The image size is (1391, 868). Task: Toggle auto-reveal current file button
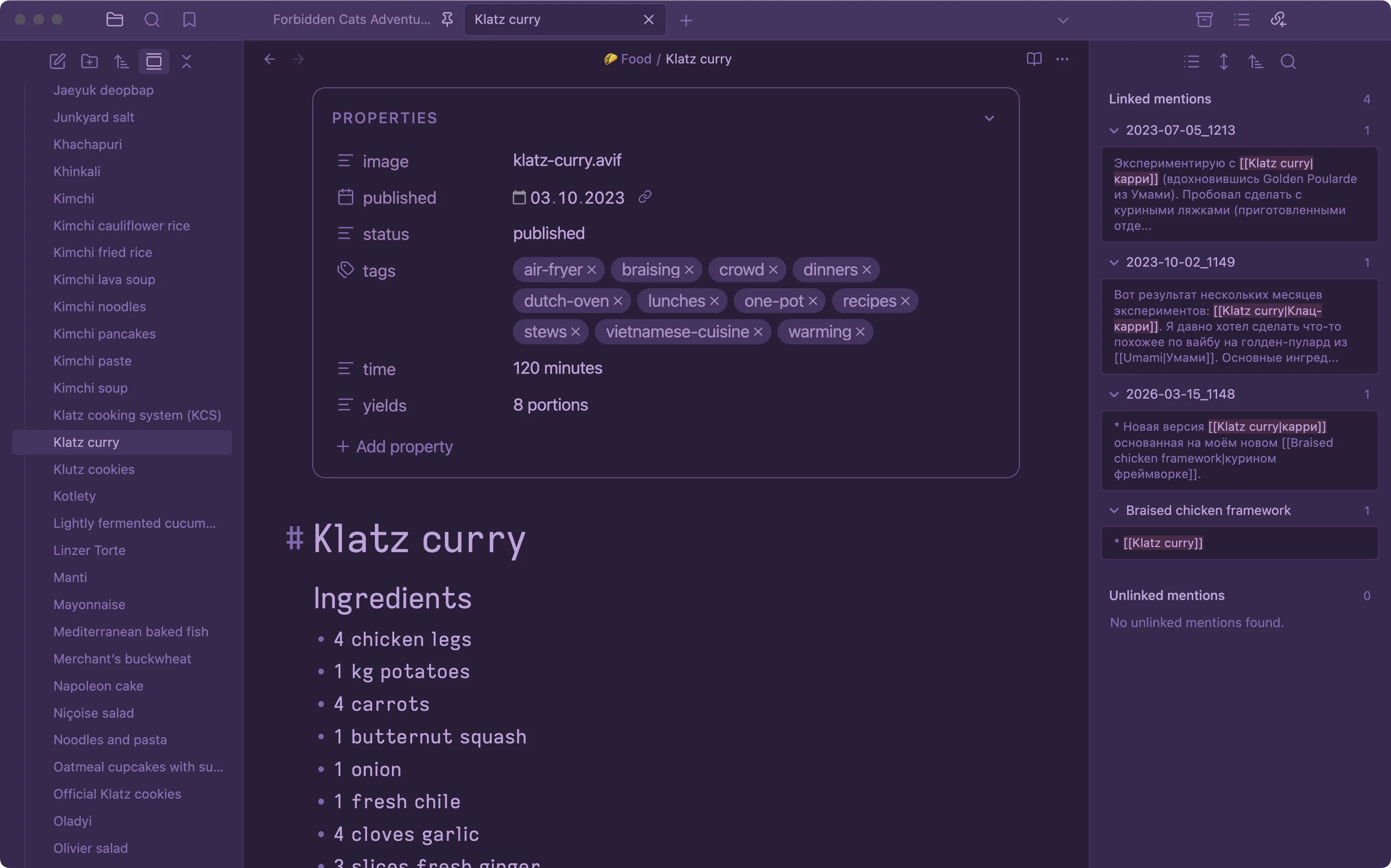[154, 62]
